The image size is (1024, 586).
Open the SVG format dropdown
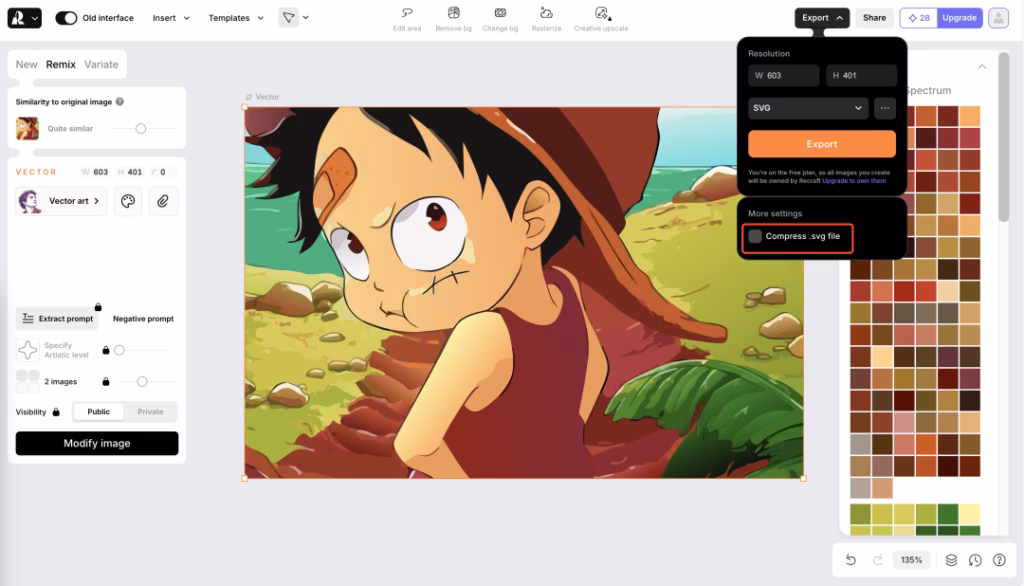point(808,108)
